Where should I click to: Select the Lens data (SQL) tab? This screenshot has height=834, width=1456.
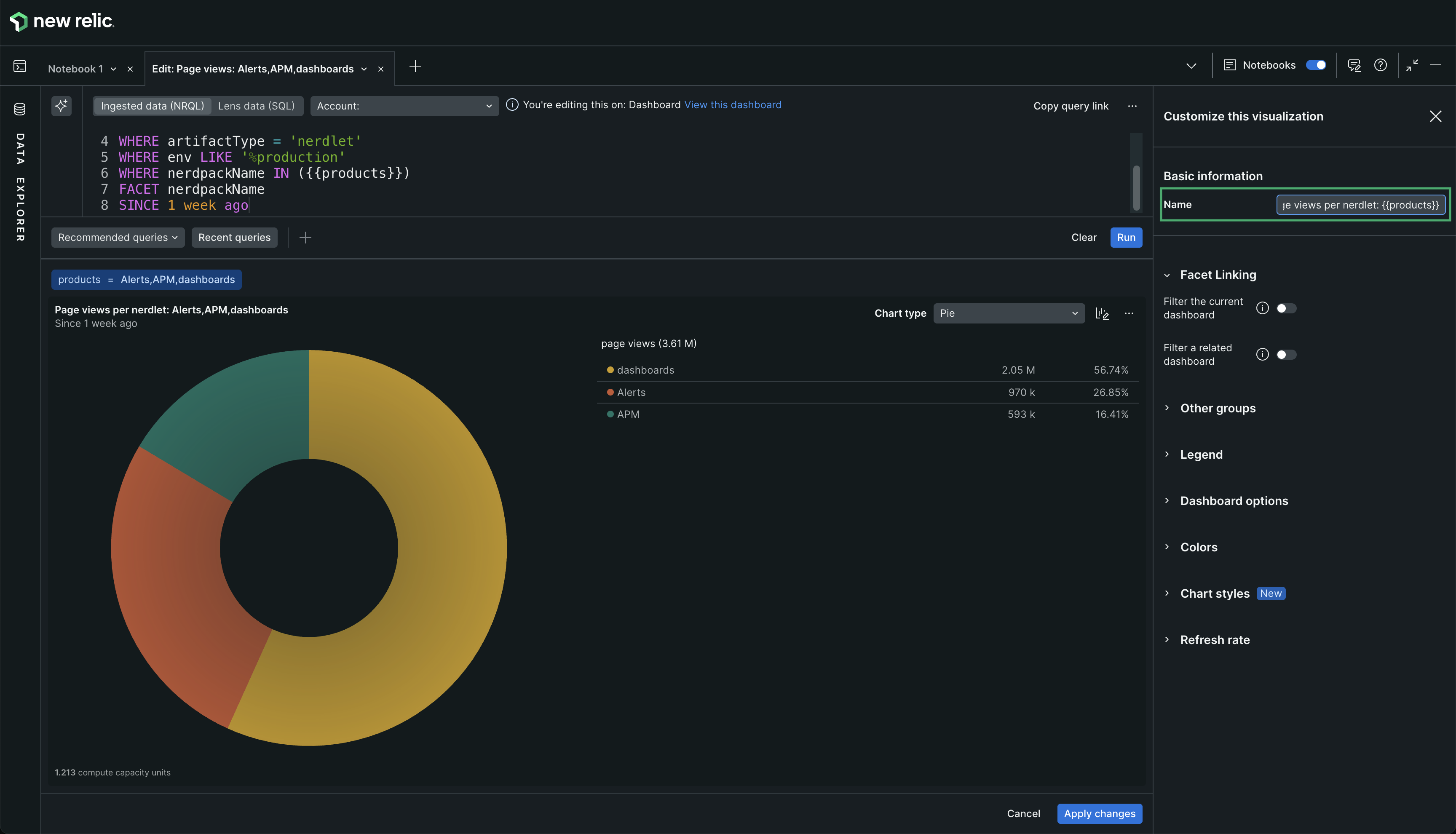coord(256,106)
